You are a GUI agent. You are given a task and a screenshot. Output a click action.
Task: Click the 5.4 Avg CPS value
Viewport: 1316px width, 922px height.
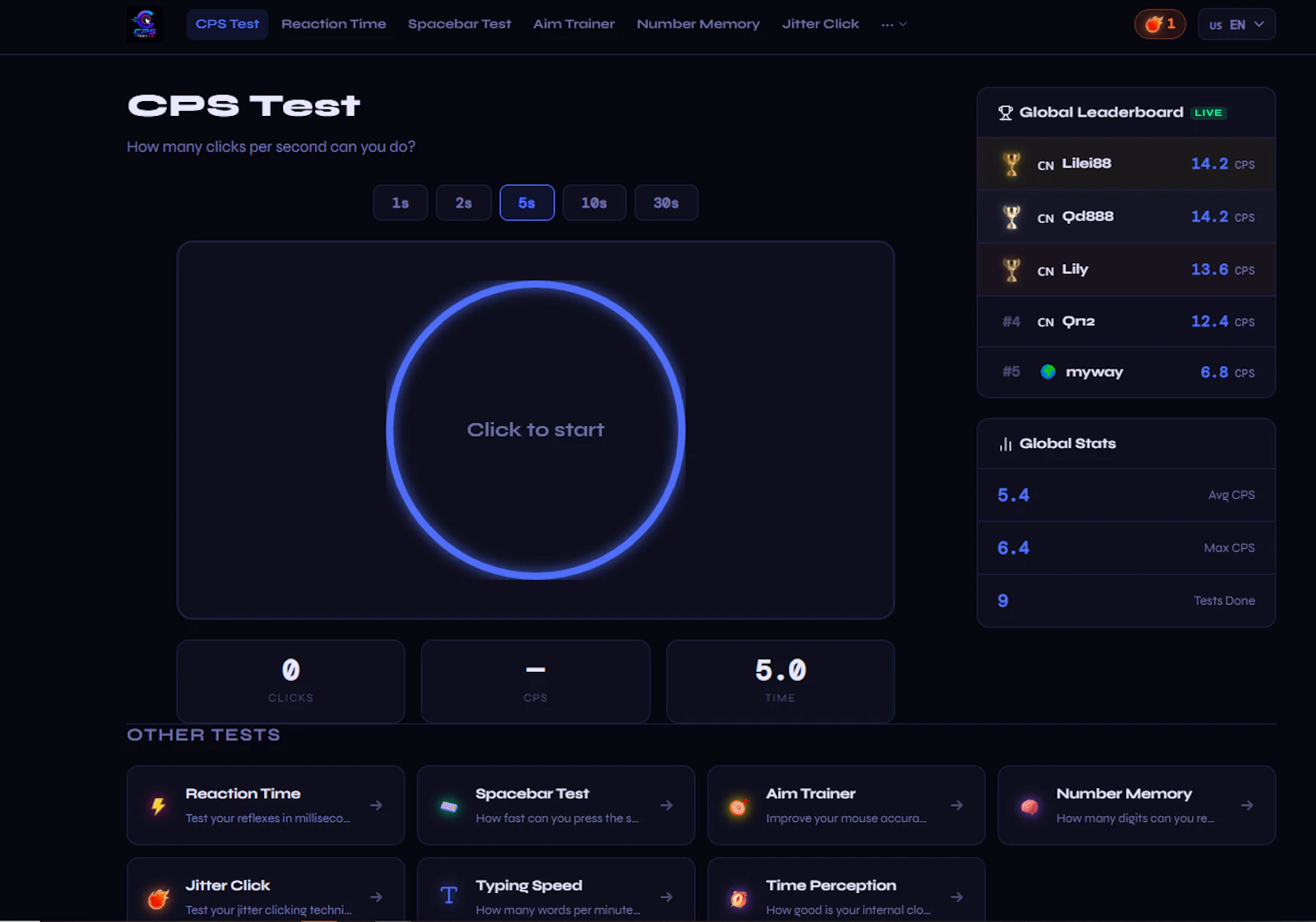click(1013, 495)
